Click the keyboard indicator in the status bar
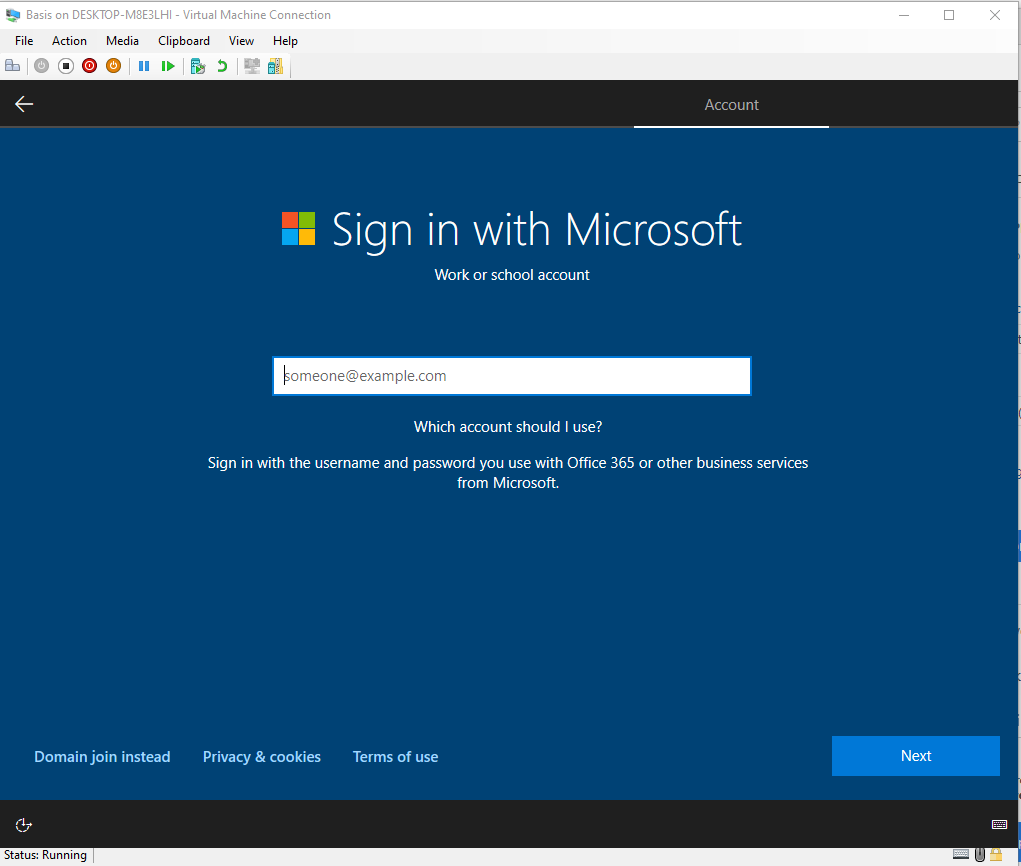 coord(960,854)
